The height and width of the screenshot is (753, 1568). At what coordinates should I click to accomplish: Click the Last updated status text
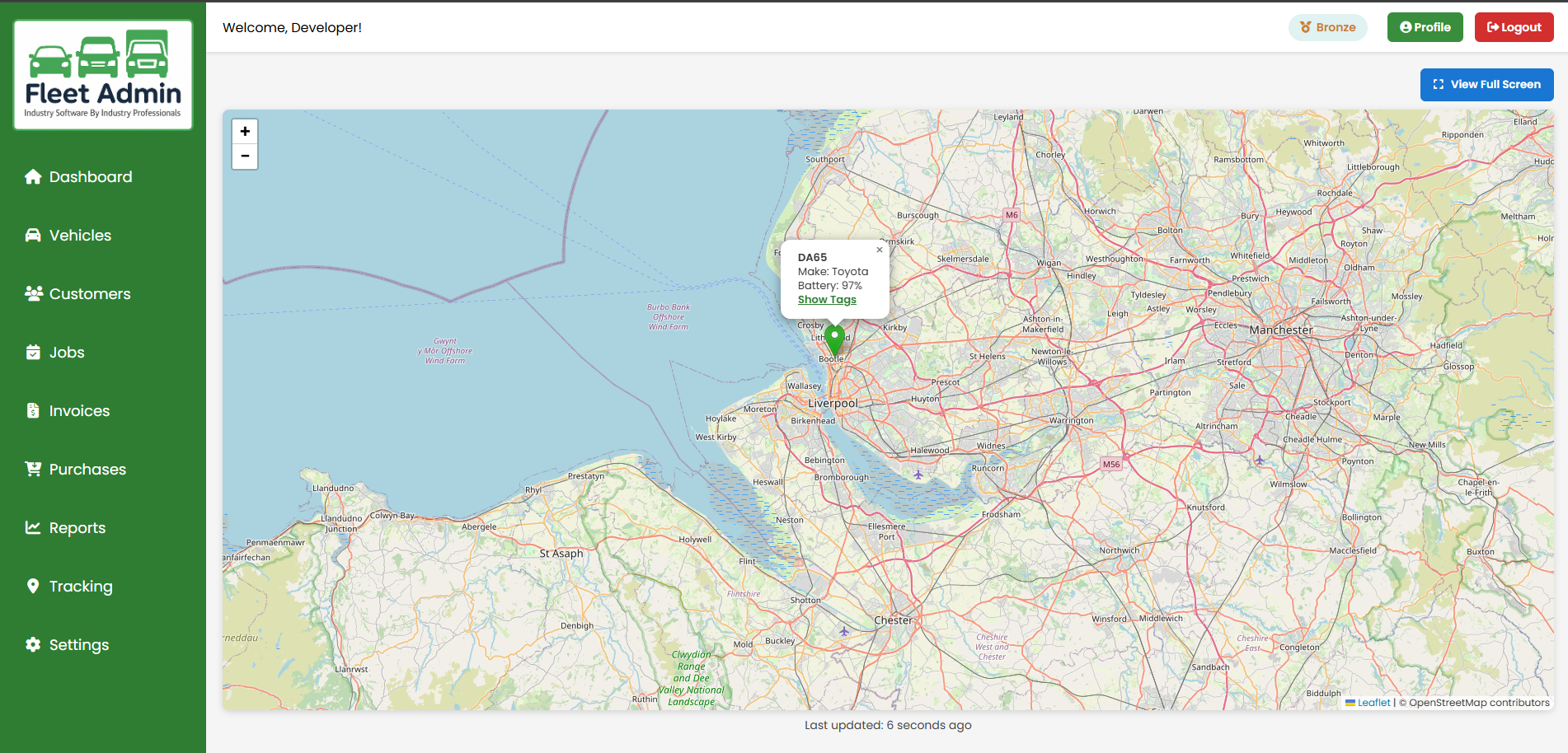(x=888, y=725)
